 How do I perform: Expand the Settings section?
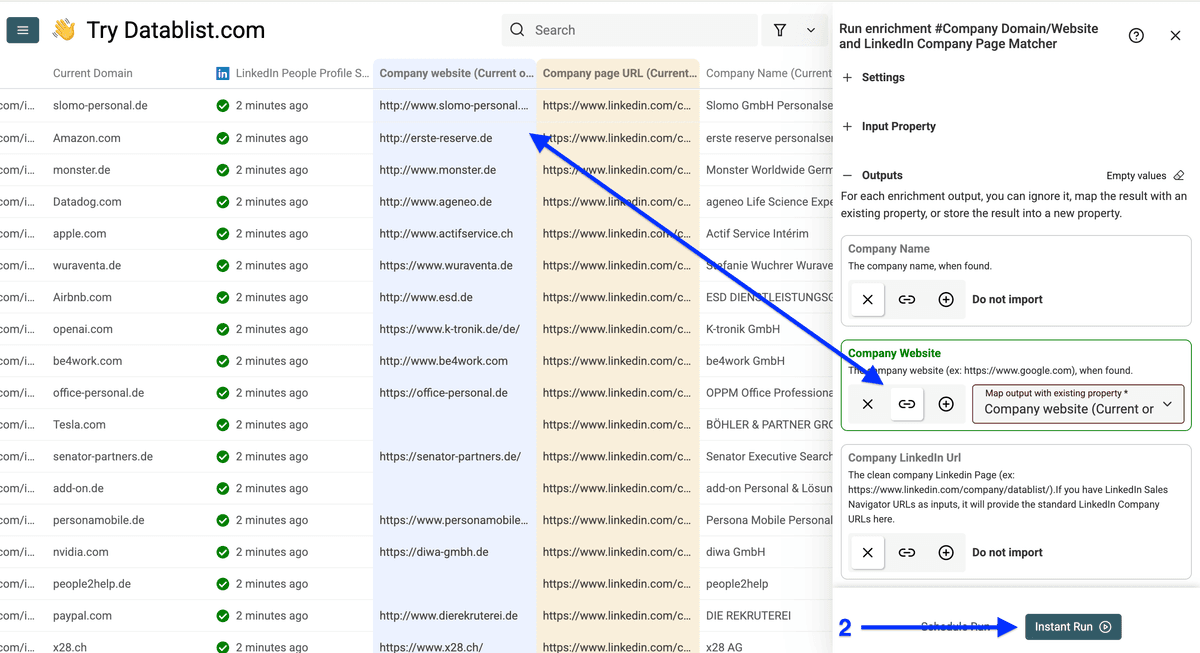click(873, 77)
